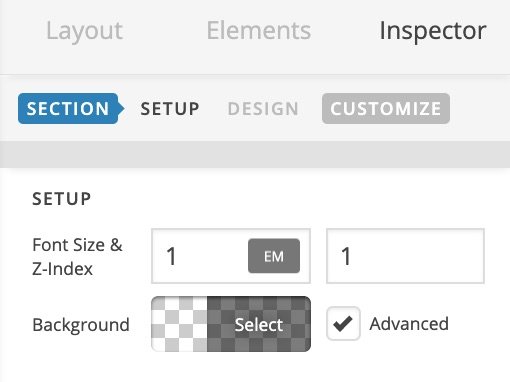Open the Elements tab
Viewport: 510px width, 382px height.
pyautogui.click(x=259, y=30)
